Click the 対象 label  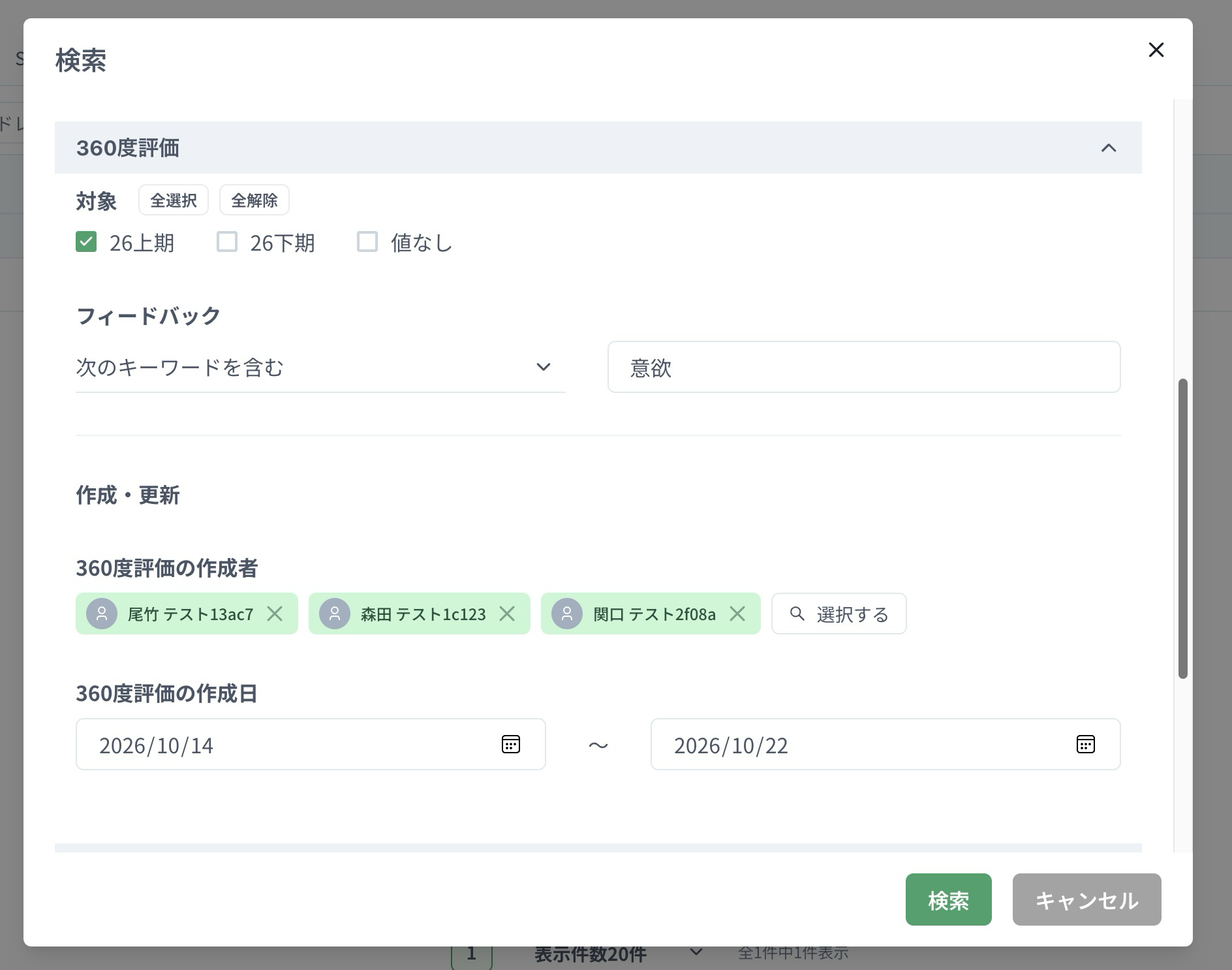coord(97,201)
